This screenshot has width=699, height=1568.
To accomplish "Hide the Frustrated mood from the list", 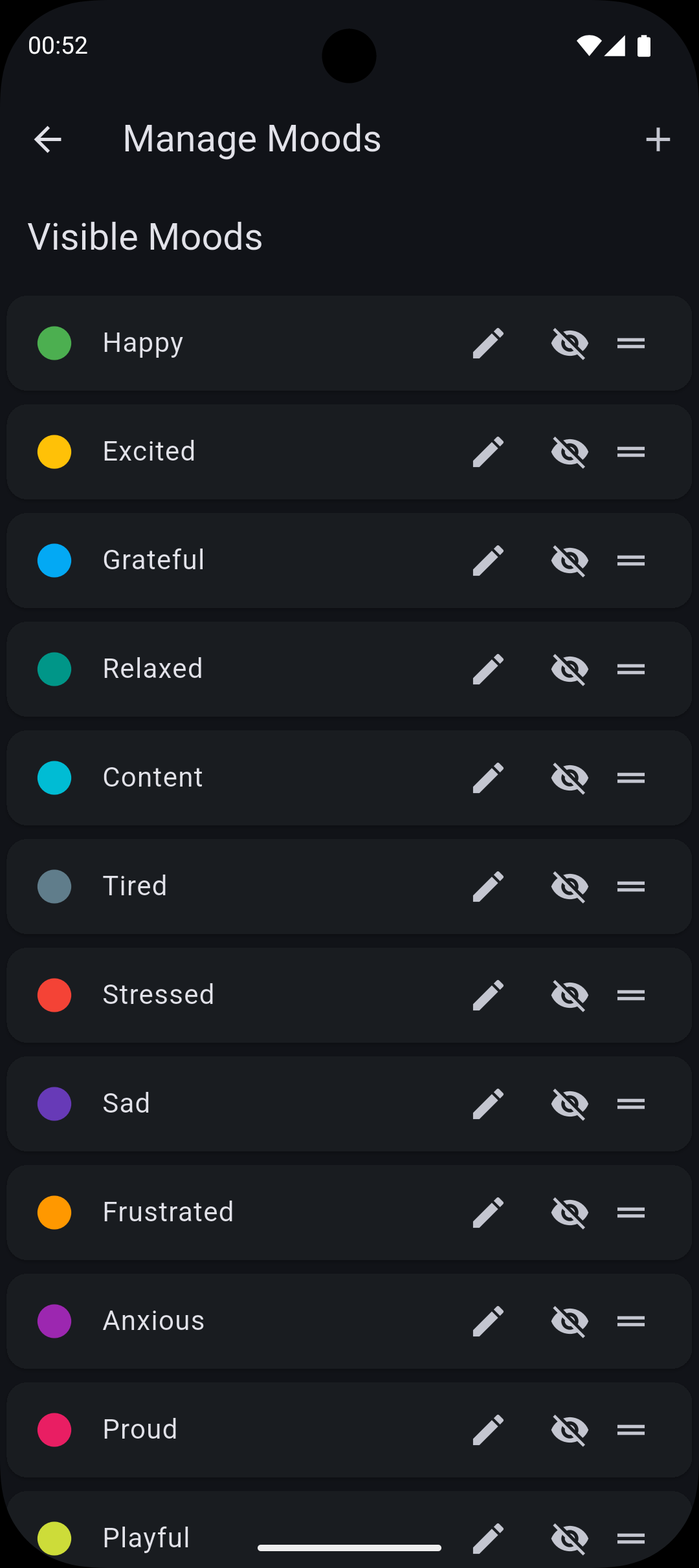I will click(x=570, y=1212).
